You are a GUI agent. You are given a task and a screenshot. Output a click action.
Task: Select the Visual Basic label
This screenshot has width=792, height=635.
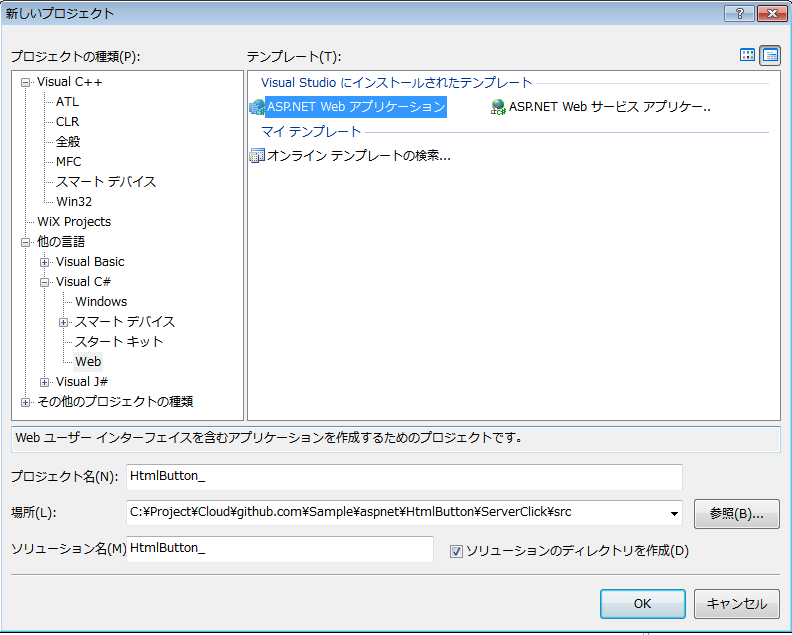click(90, 262)
